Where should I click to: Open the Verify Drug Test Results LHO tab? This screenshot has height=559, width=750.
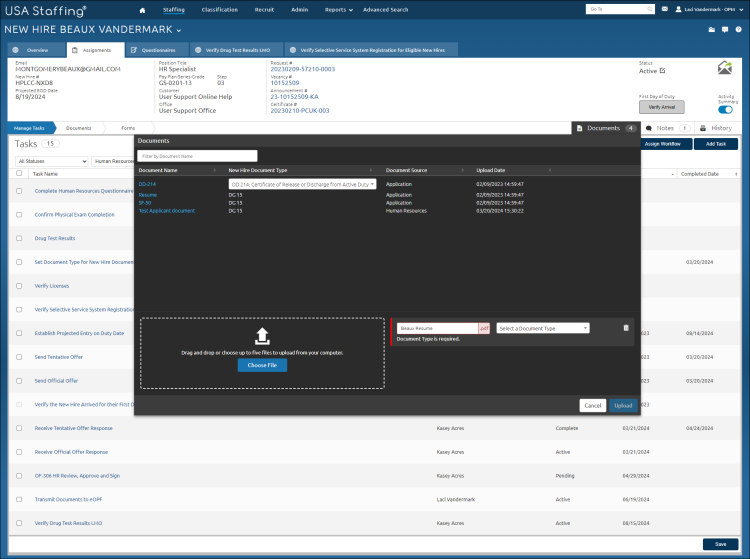pos(237,50)
